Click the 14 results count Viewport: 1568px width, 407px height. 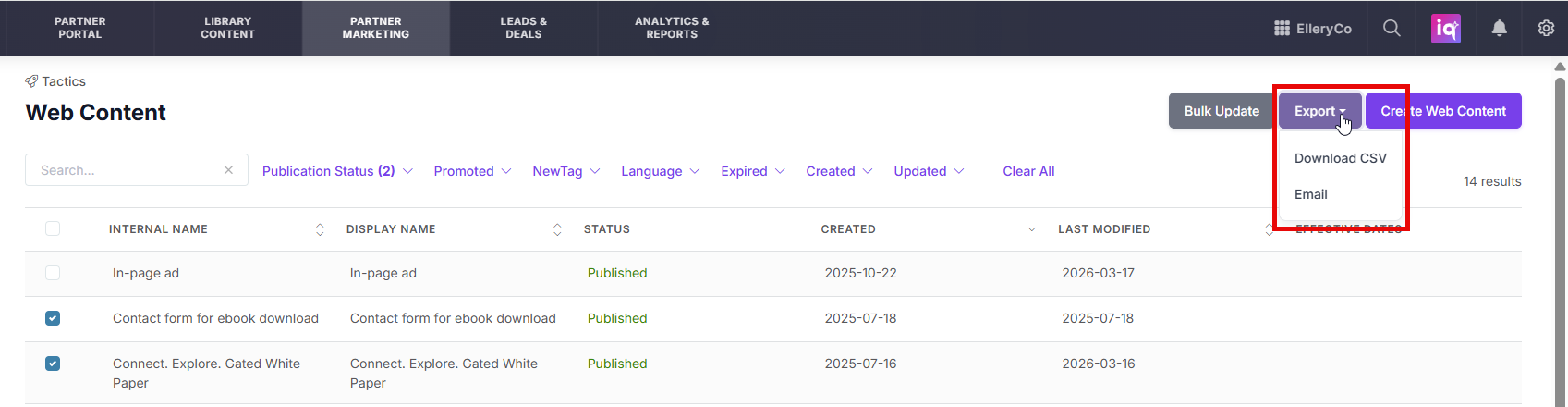pyautogui.click(x=1492, y=181)
